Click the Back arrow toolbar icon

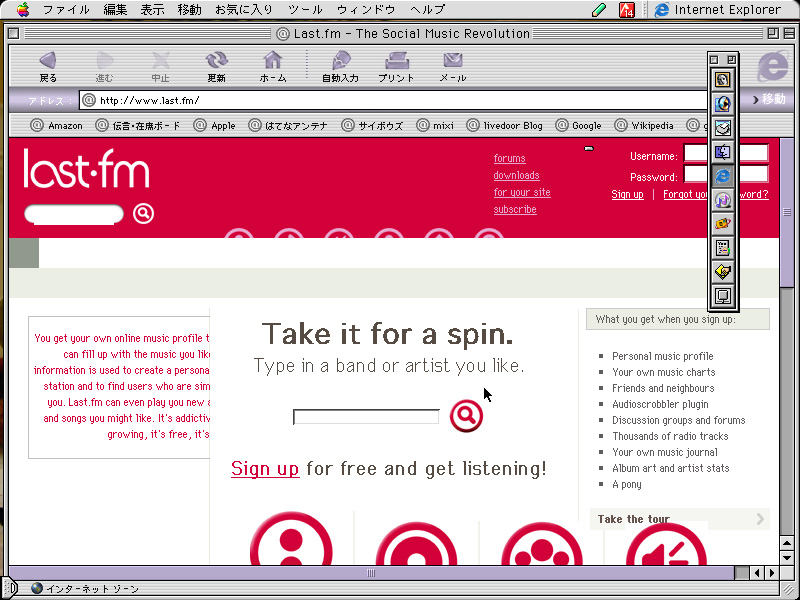pyautogui.click(x=47, y=61)
